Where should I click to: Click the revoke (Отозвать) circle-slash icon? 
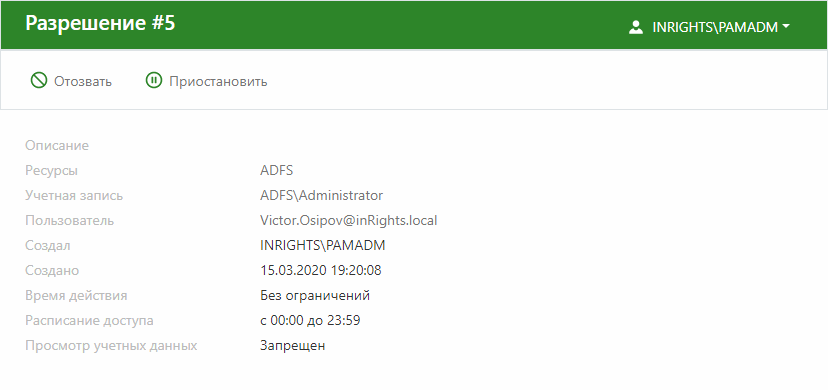tap(39, 81)
